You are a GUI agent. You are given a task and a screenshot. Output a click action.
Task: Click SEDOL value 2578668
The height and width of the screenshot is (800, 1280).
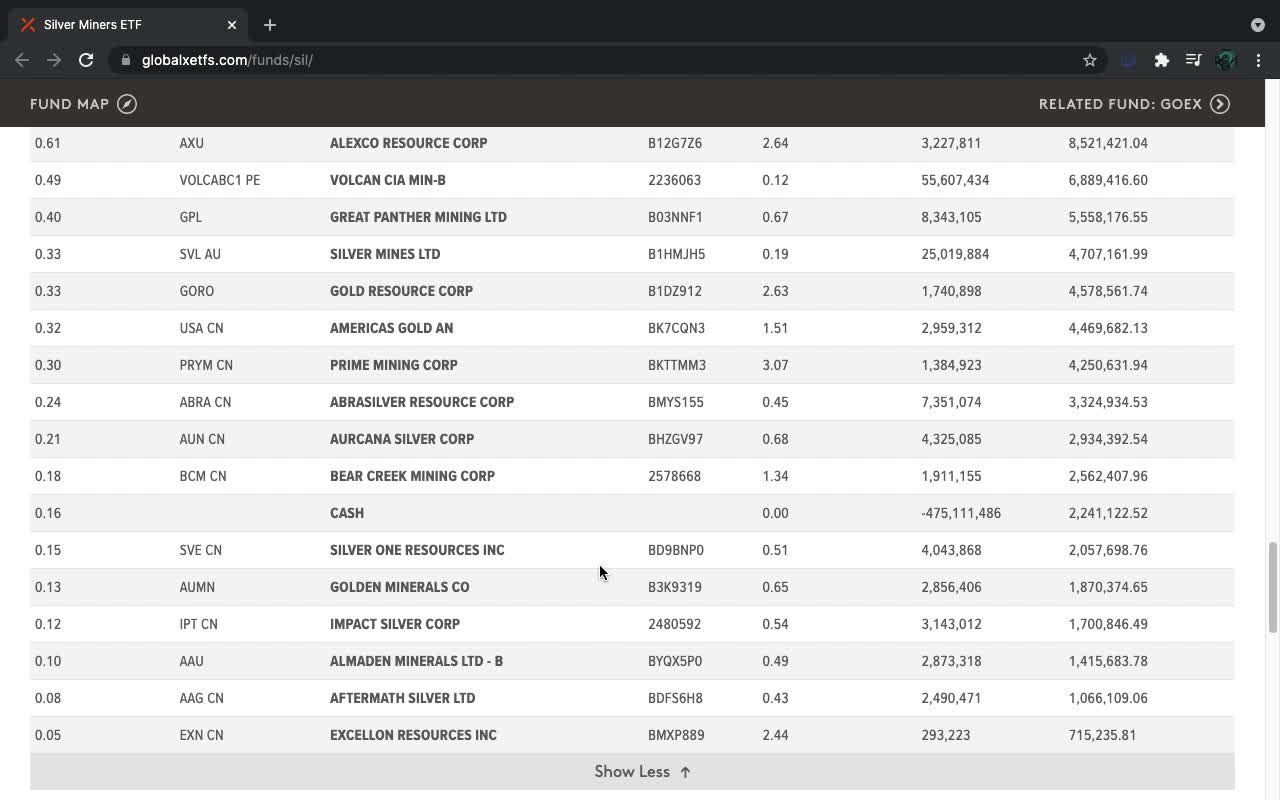[674, 476]
